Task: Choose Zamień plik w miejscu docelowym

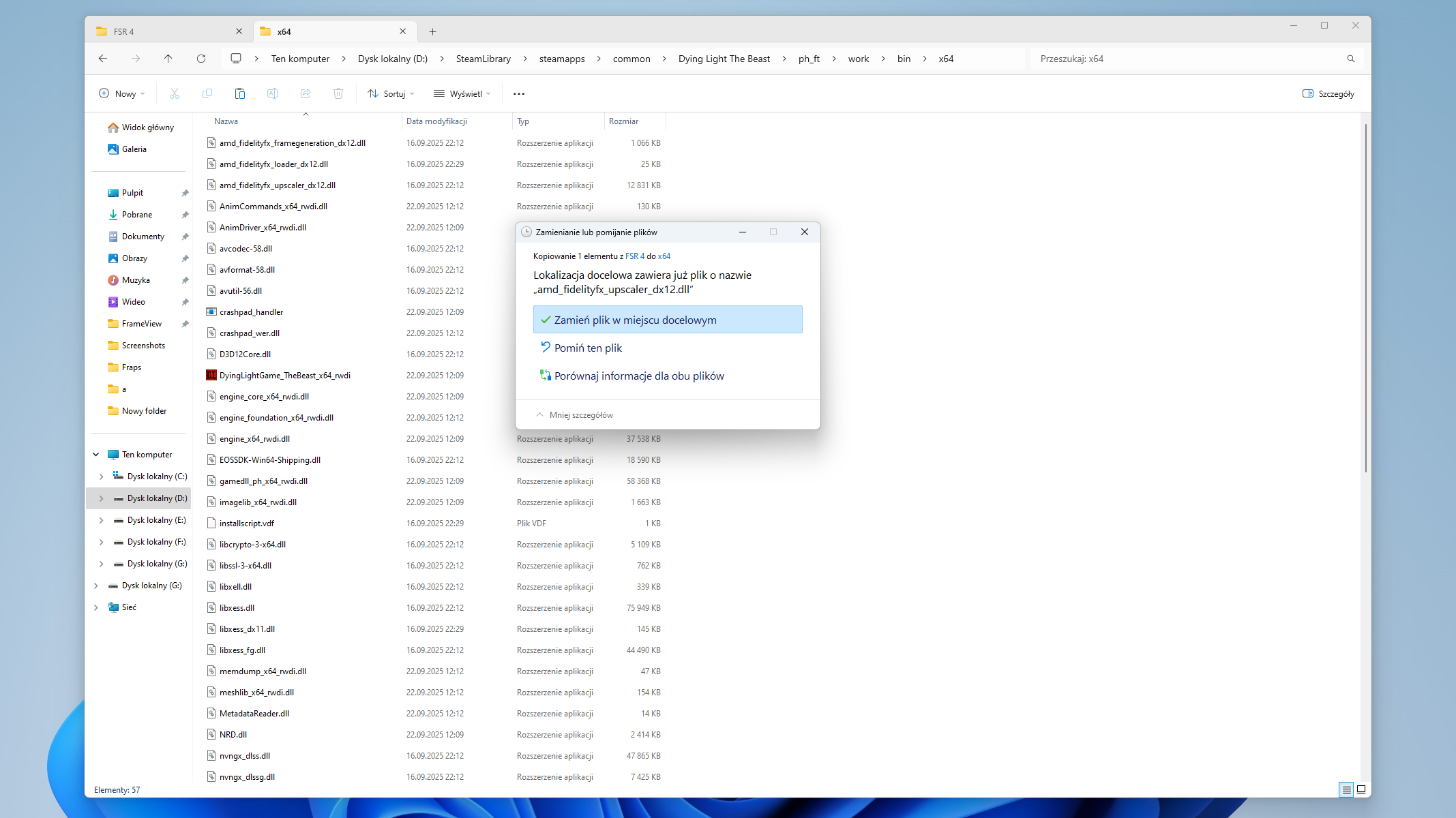Action: click(x=668, y=320)
